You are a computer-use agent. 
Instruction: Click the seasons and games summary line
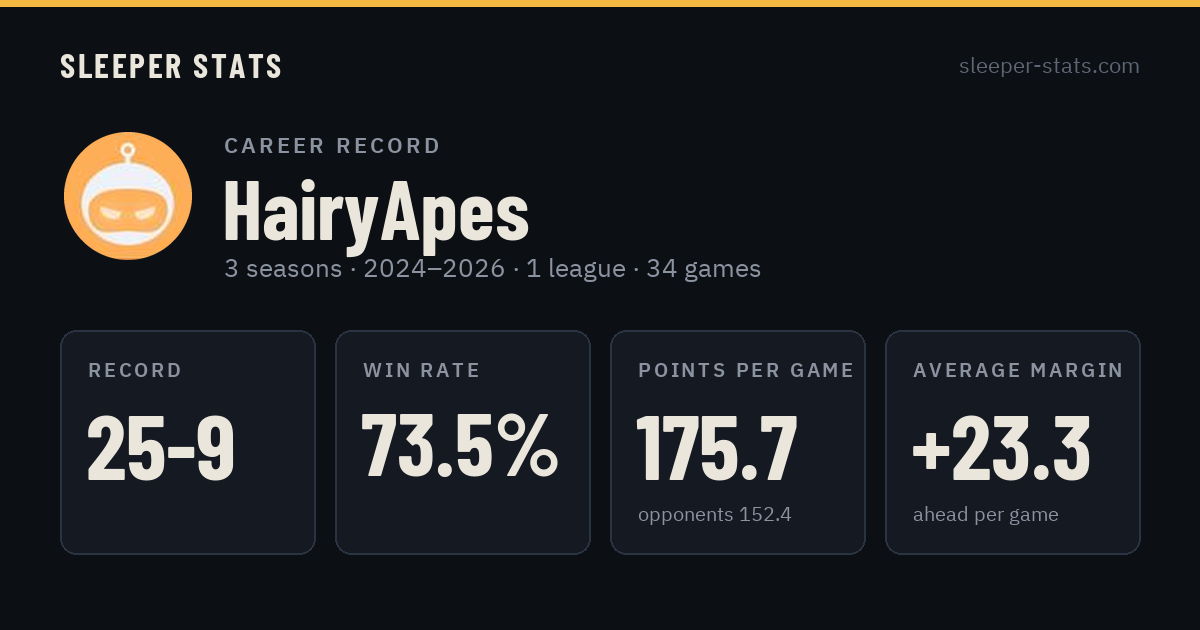493,269
